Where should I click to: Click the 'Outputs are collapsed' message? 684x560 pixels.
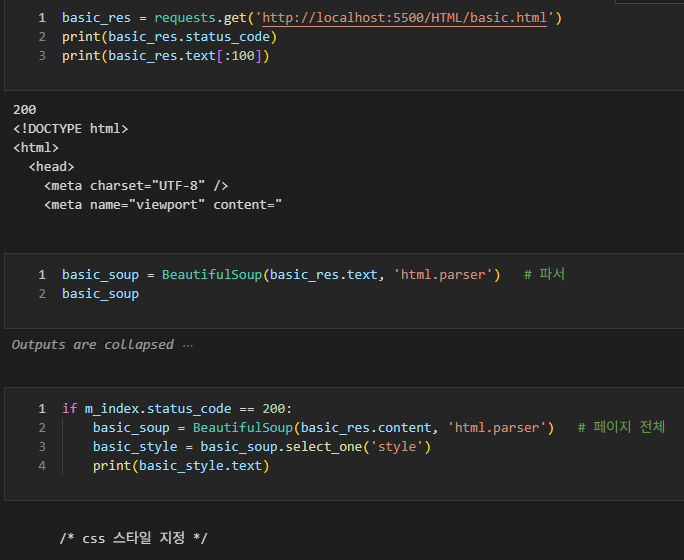[92, 345]
